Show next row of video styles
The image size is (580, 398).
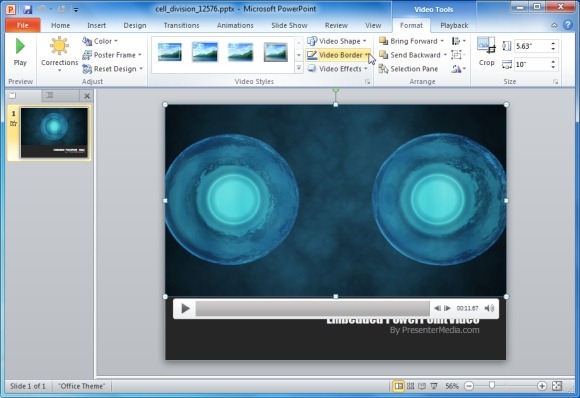299,55
